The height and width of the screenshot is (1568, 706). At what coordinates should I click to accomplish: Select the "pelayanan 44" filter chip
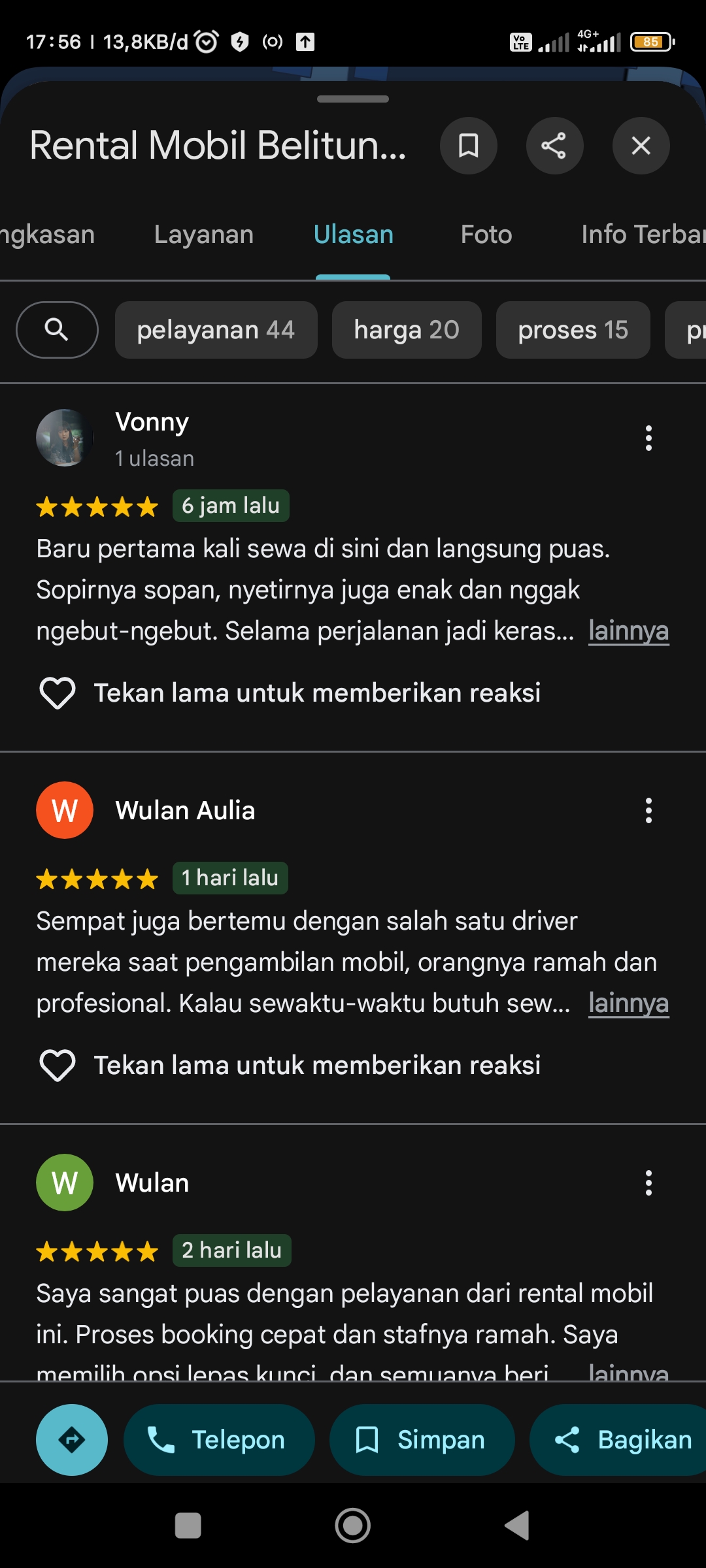216,330
